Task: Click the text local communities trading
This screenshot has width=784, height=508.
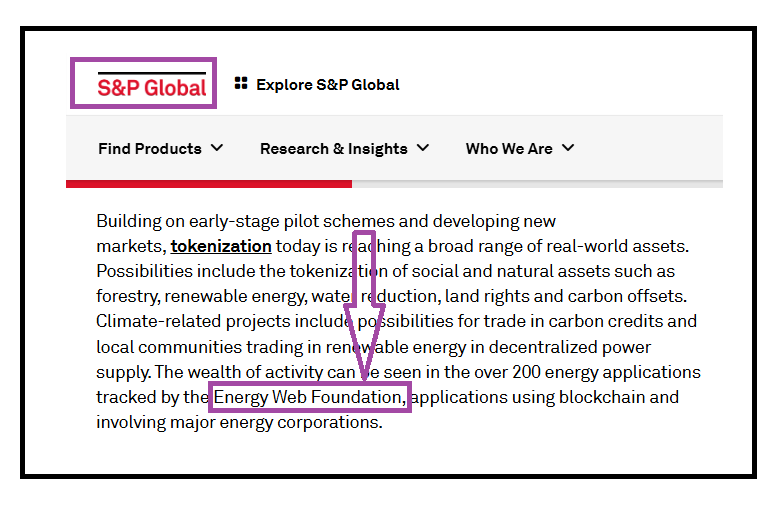Action: click(200, 347)
